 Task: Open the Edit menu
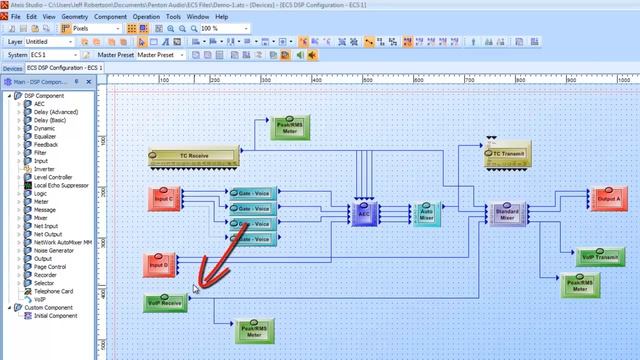pos(31,17)
